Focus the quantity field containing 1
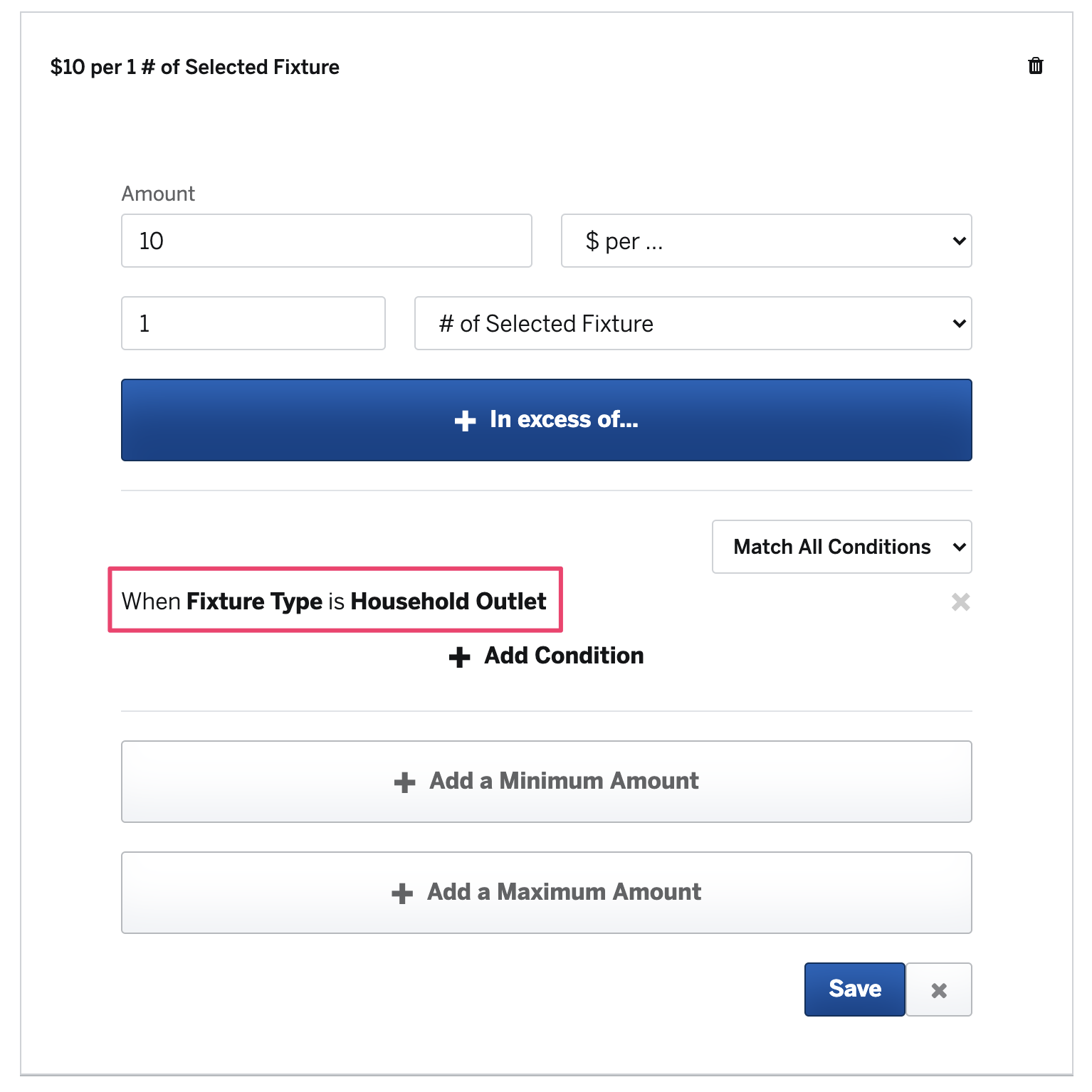Image resolution: width=1092 pixels, height=1092 pixels. pos(253,323)
